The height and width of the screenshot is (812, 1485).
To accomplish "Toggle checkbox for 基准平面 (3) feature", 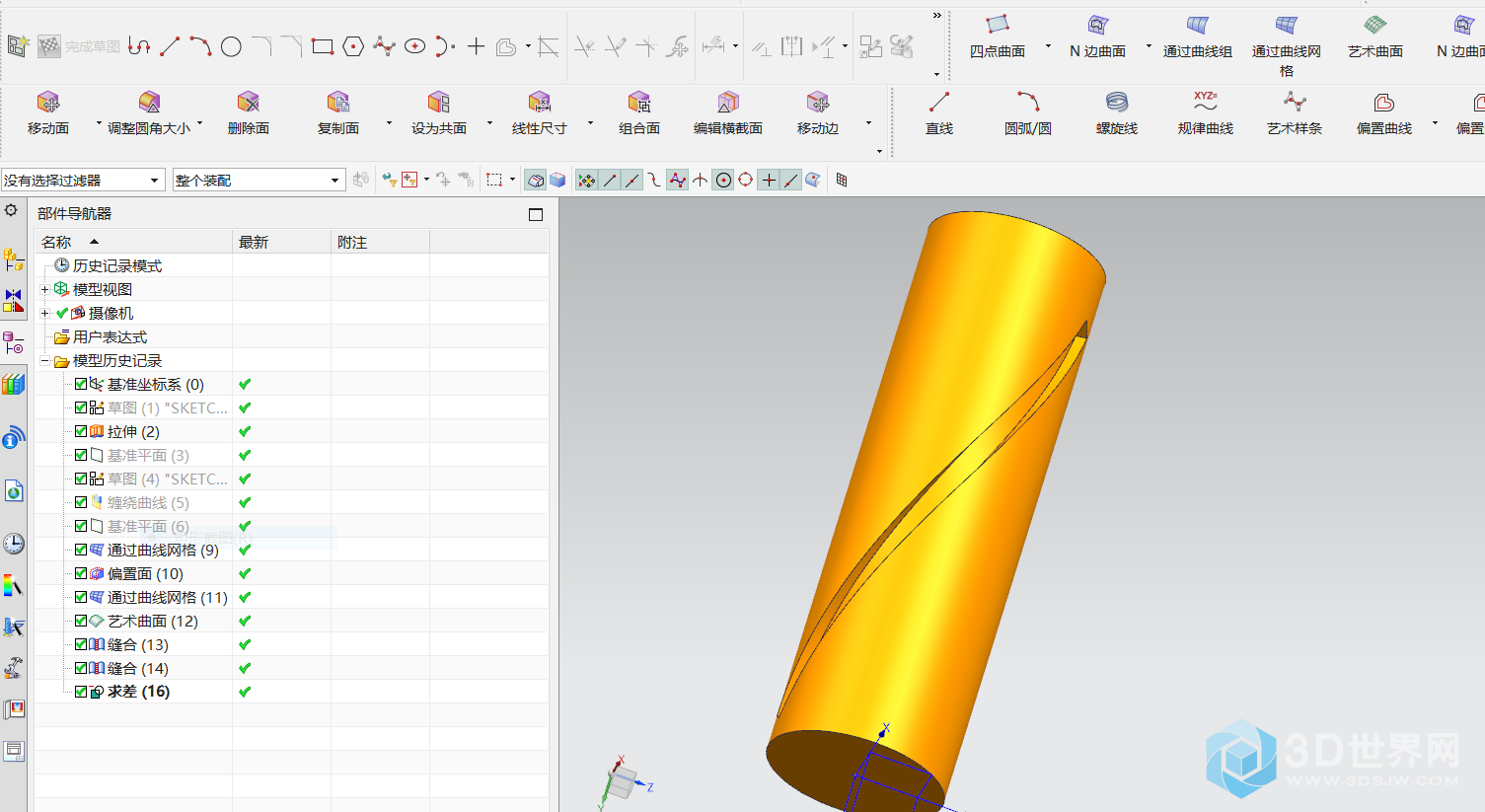I will click(x=81, y=455).
